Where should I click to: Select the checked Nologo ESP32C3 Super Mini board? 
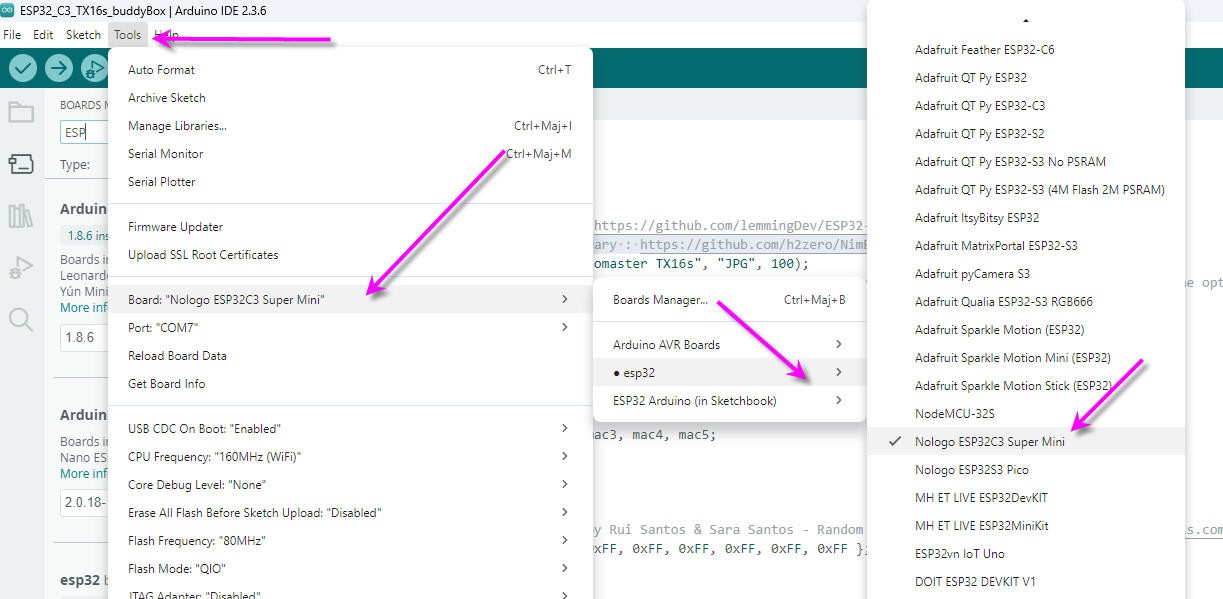pyautogui.click(x=989, y=441)
